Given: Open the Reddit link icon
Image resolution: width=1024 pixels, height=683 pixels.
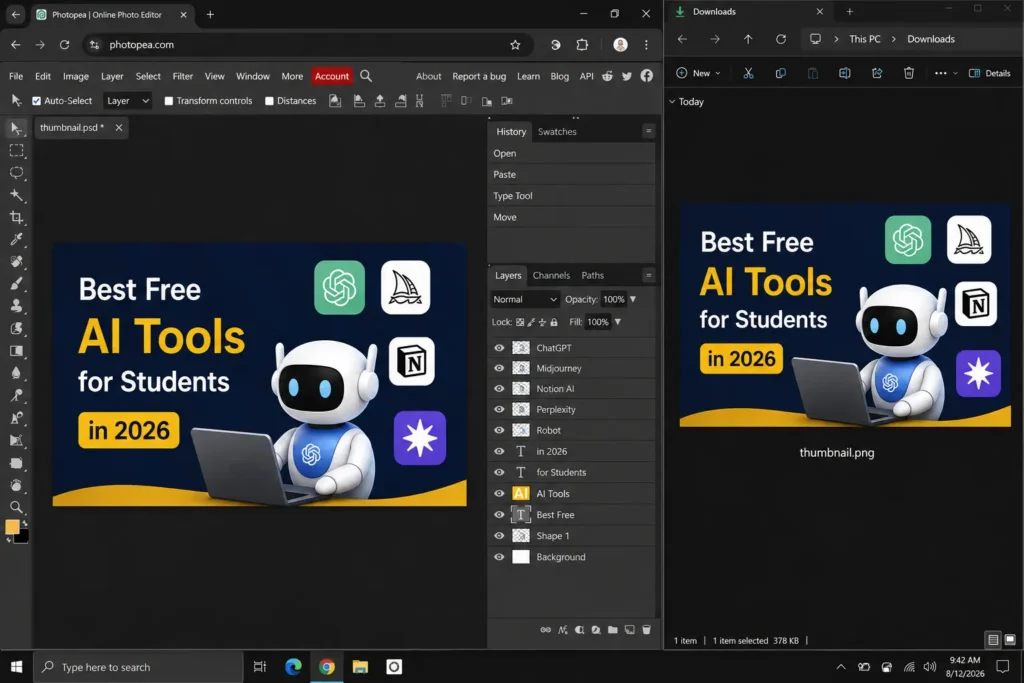Looking at the screenshot, I should (607, 76).
